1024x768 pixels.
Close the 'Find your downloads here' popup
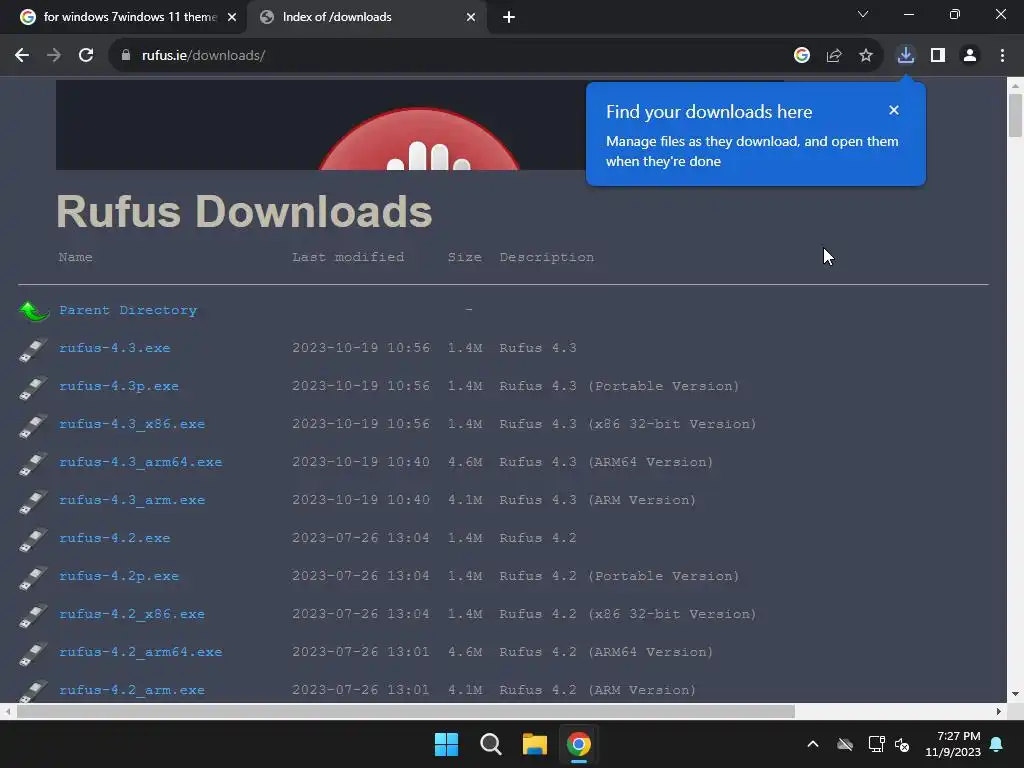(894, 110)
